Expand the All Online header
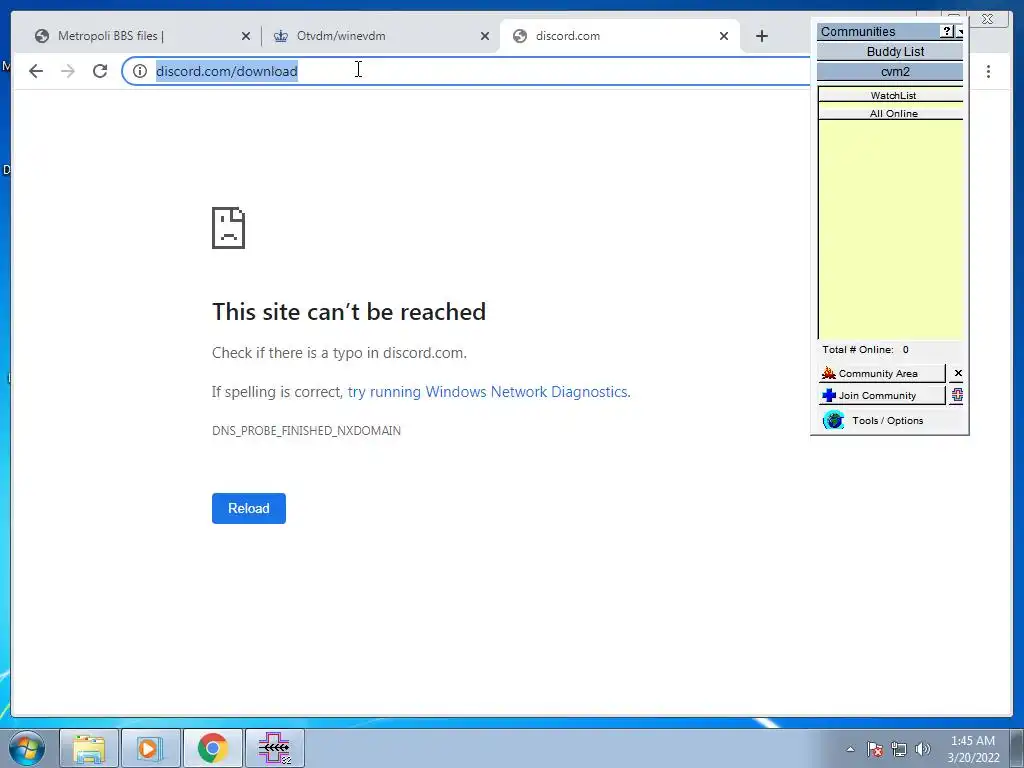Image resolution: width=1024 pixels, height=768 pixels. pyautogui.click(x=891, y=113)
